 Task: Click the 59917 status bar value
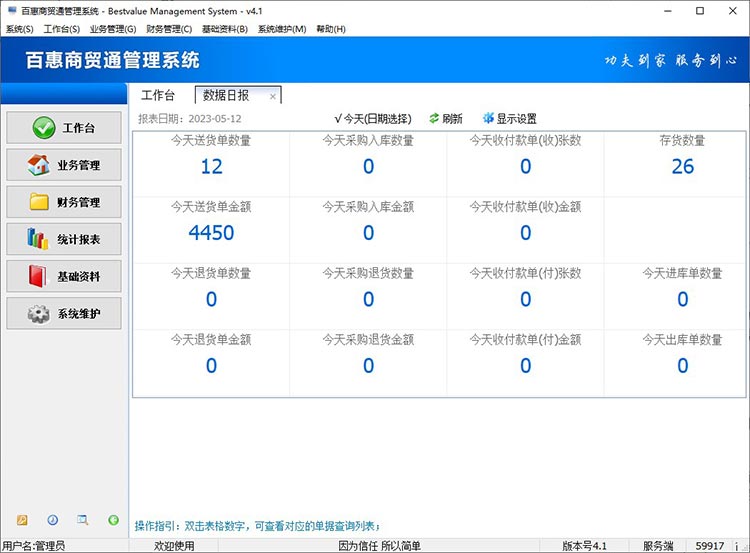(710, 546)
